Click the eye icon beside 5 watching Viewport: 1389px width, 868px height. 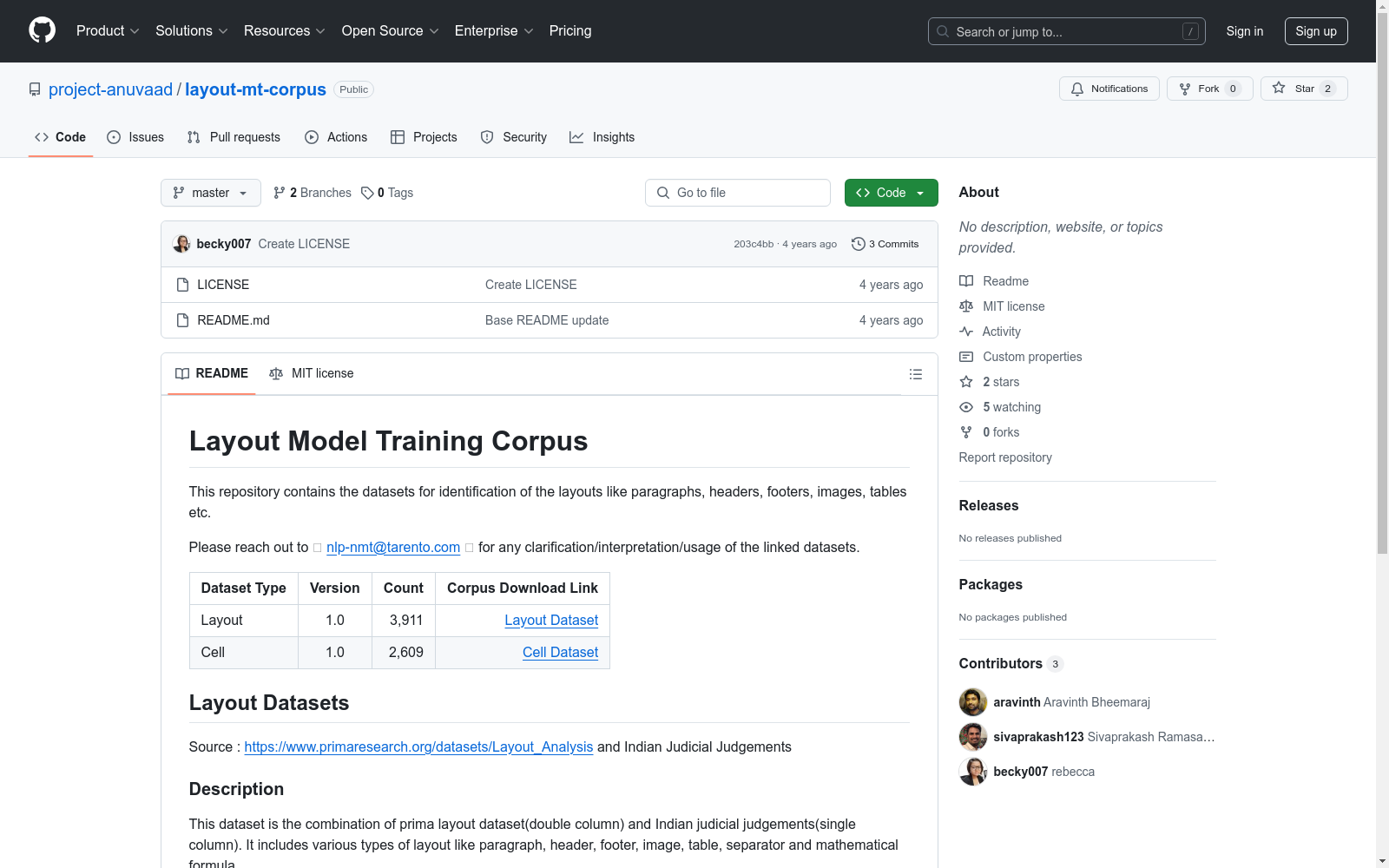(966, 407)
